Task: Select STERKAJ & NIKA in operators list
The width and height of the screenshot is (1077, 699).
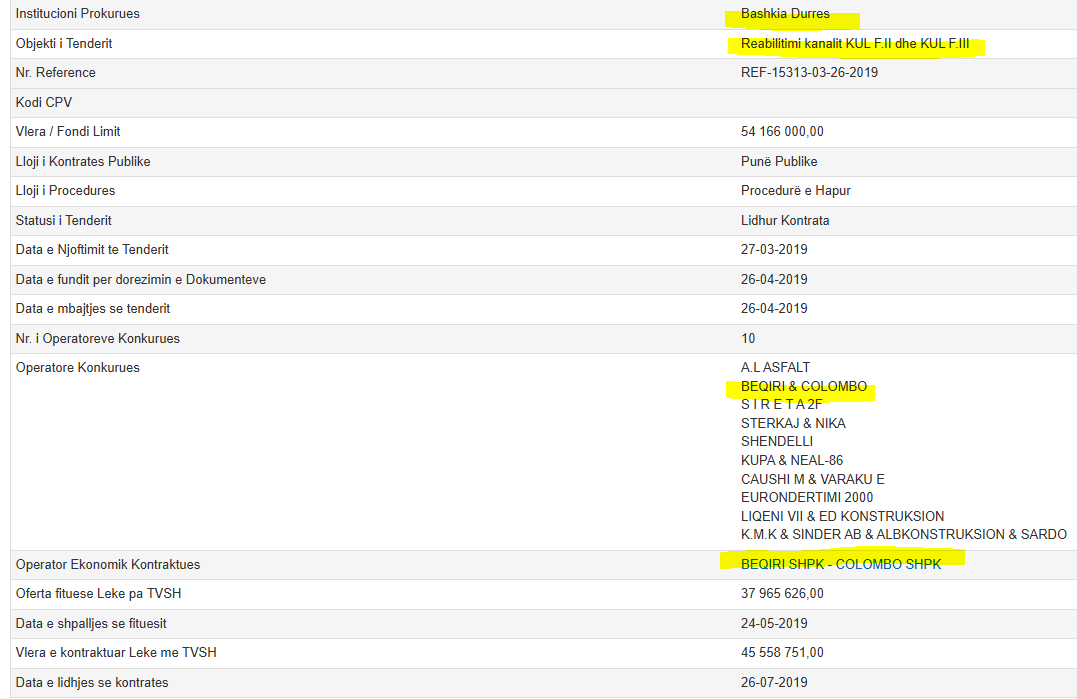Action: click(x=793, y=423)
